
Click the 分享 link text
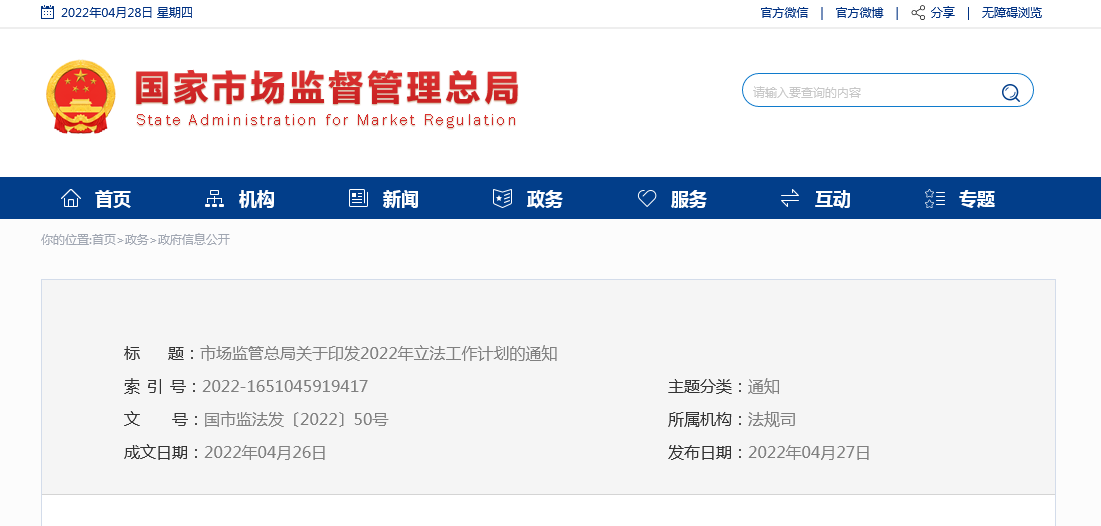(943, 13)
